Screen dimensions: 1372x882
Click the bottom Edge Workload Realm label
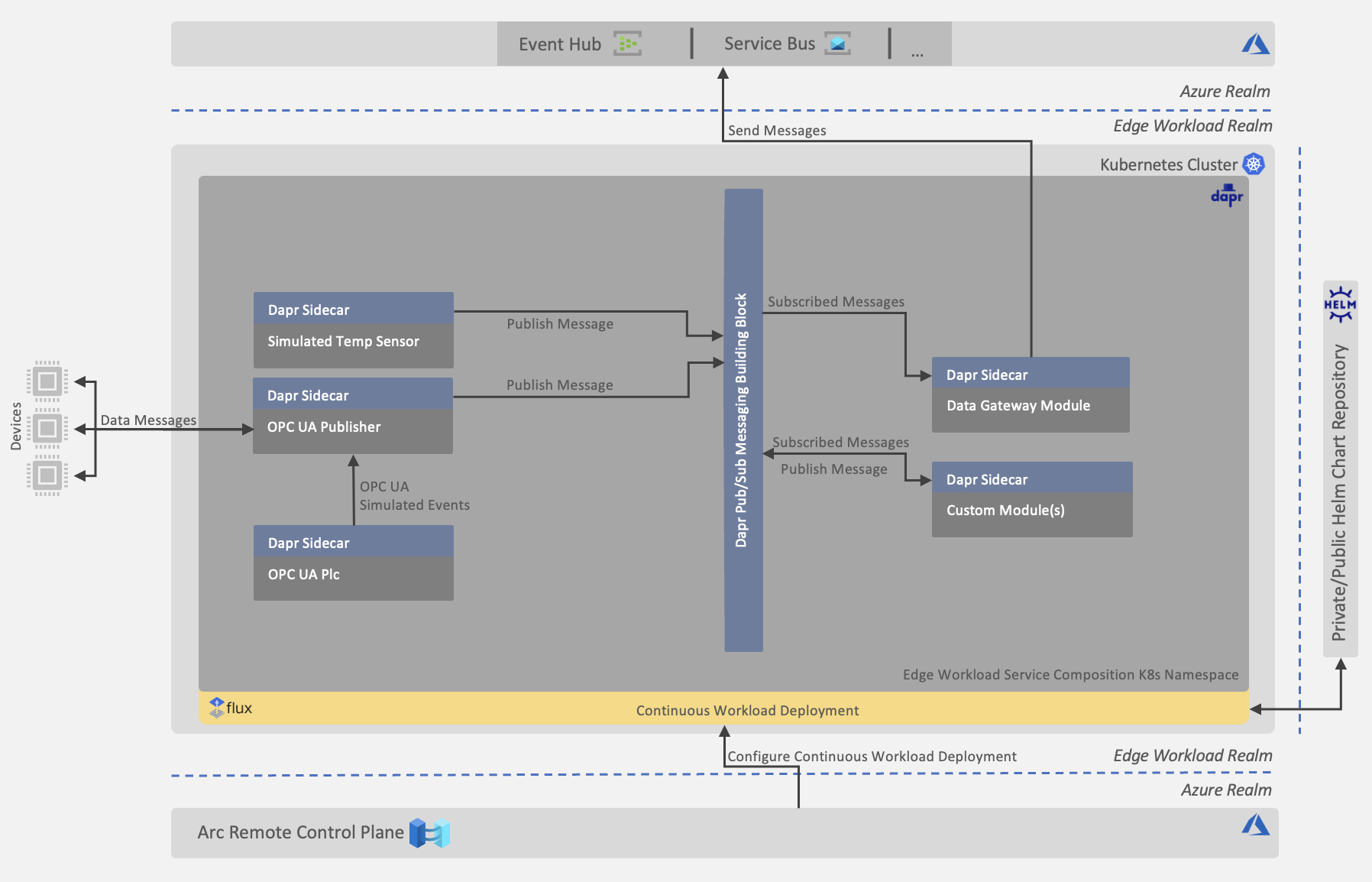pyautogui.click(x=1192, y=756)
